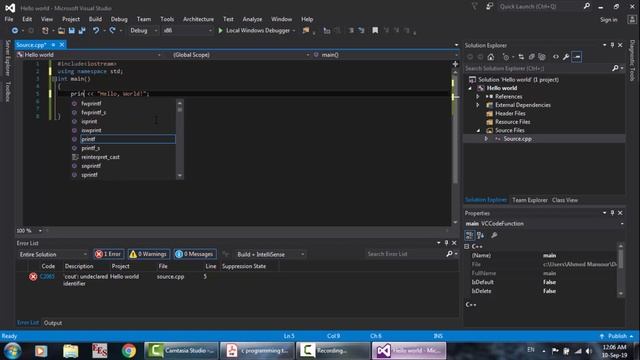Switch to the Team Explorer tab
The width and height of the screenshot is (640, 360).
pyautogui.click(x=529, y=200)
